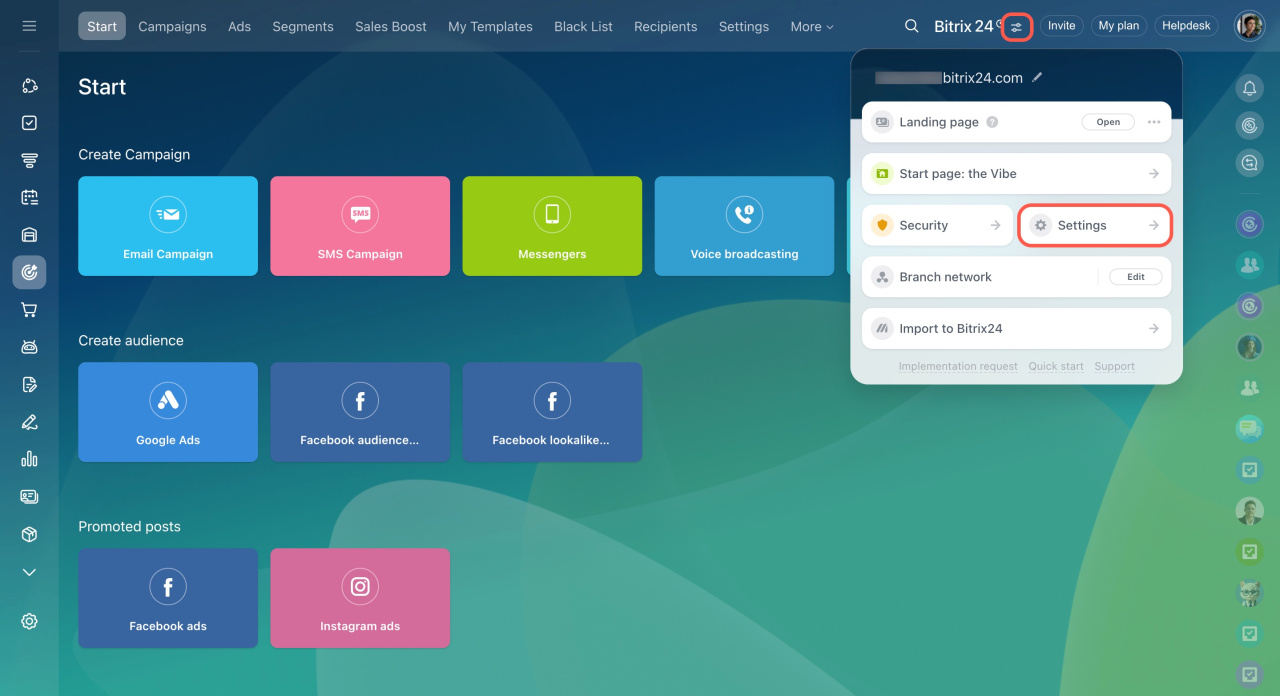Click the search magnifier icon
Screen dimensions: 1280x696
pyautogui.click(x=912, y=26)
